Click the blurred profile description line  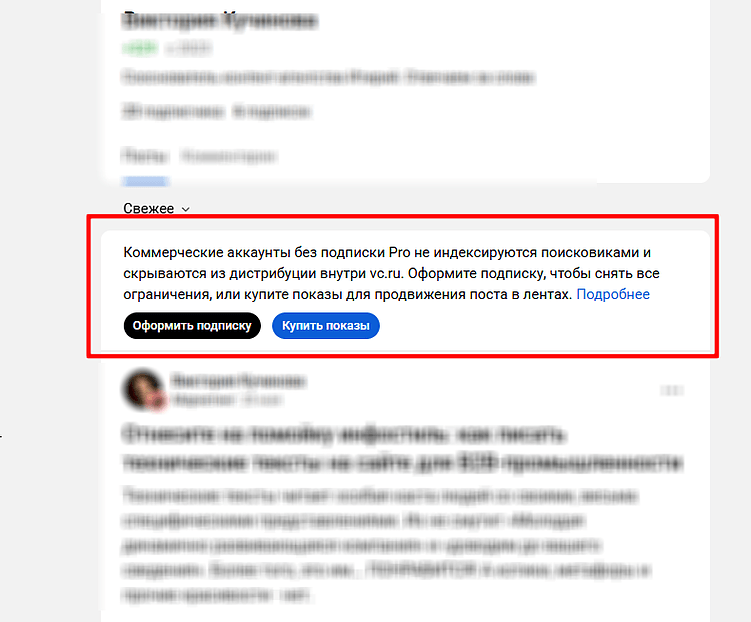tap(329, 77)
